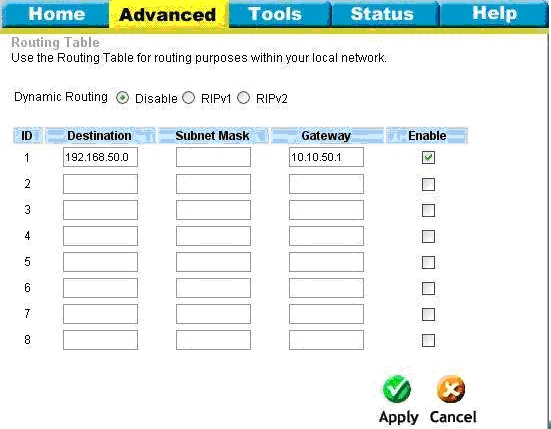Switch to the Tools tab
Viewport: 551px width, 429px height.
pos(280,14)
